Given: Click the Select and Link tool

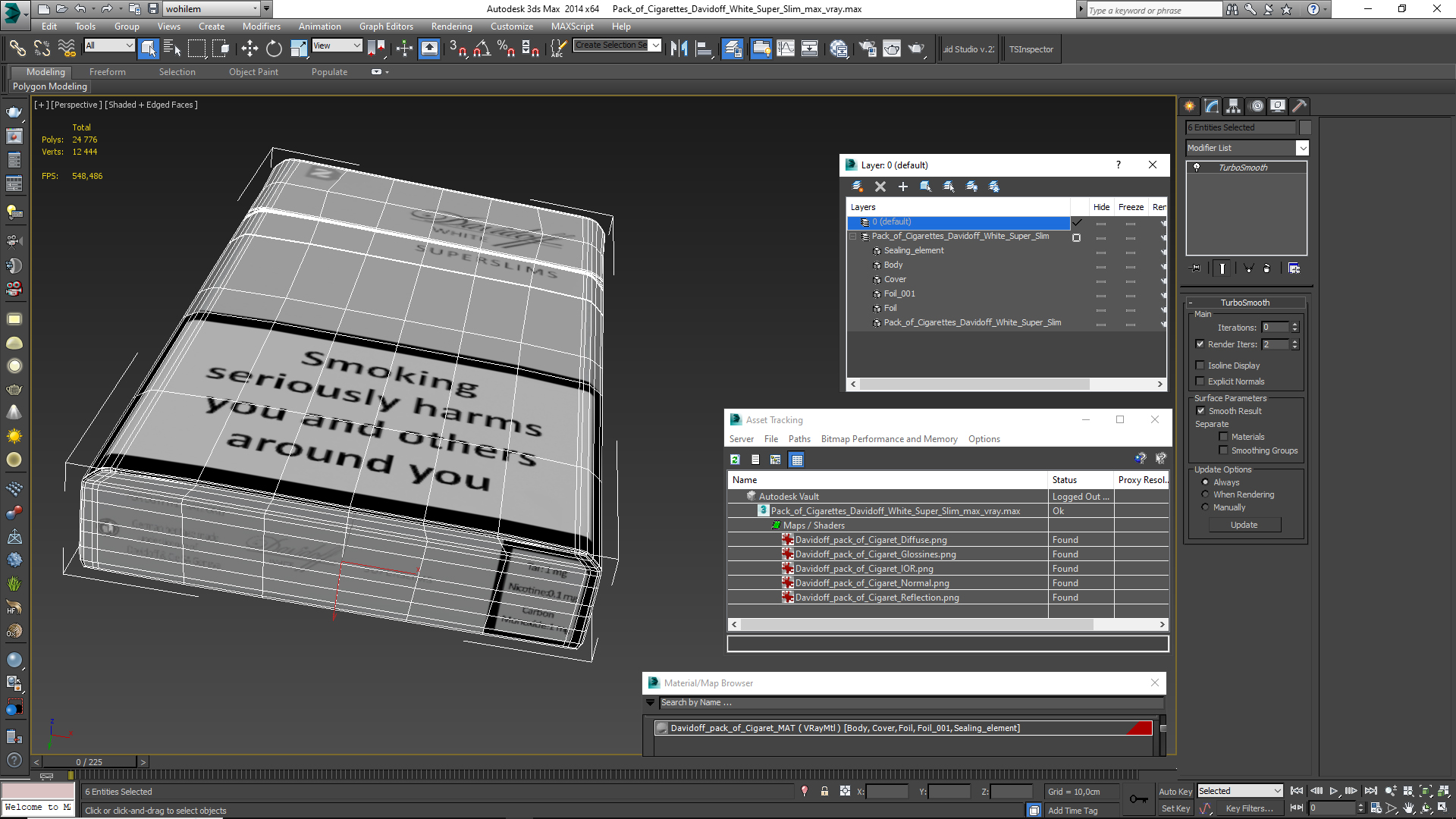Looking at the screenshot, I should [x=17, y=49].
